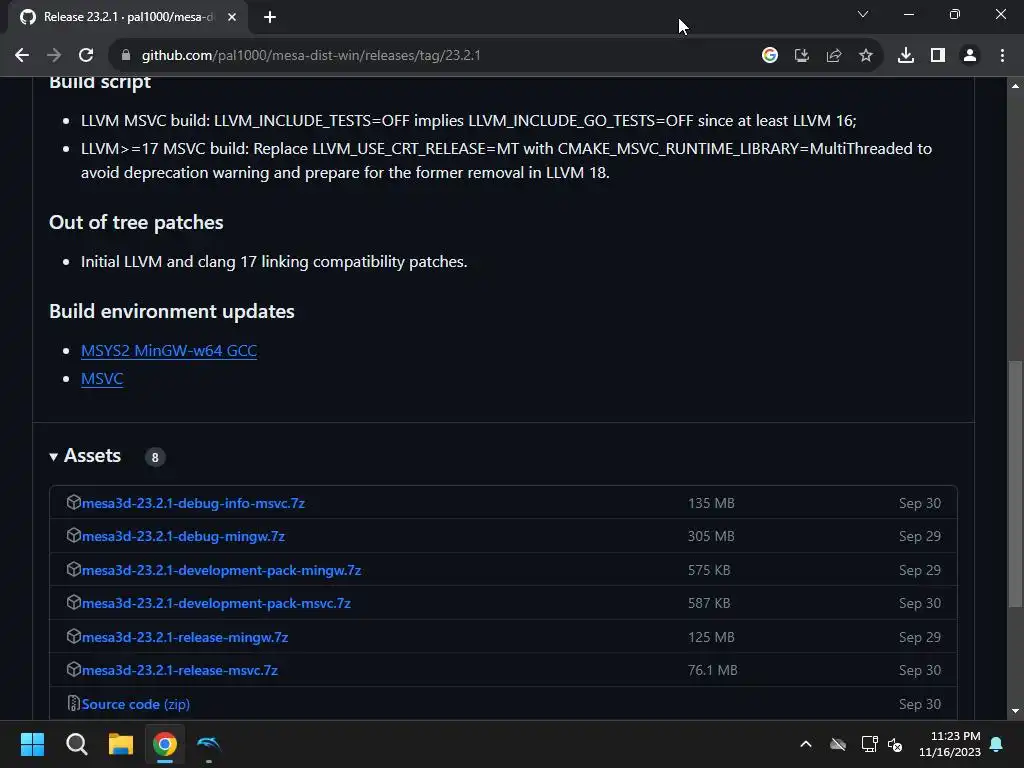Open Windows taskbar search

pos(77,744)
